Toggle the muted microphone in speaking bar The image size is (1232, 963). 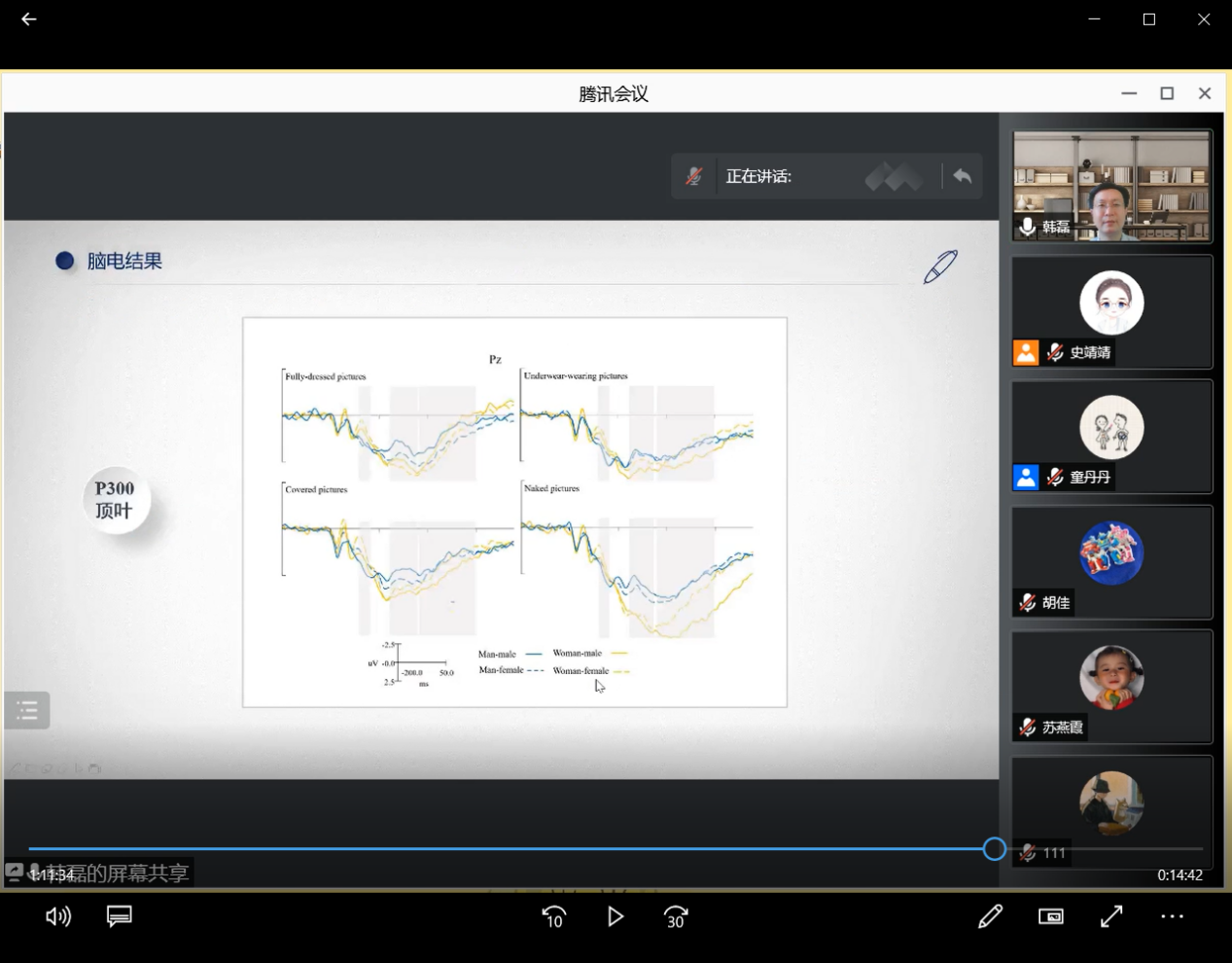coord(693,176)
